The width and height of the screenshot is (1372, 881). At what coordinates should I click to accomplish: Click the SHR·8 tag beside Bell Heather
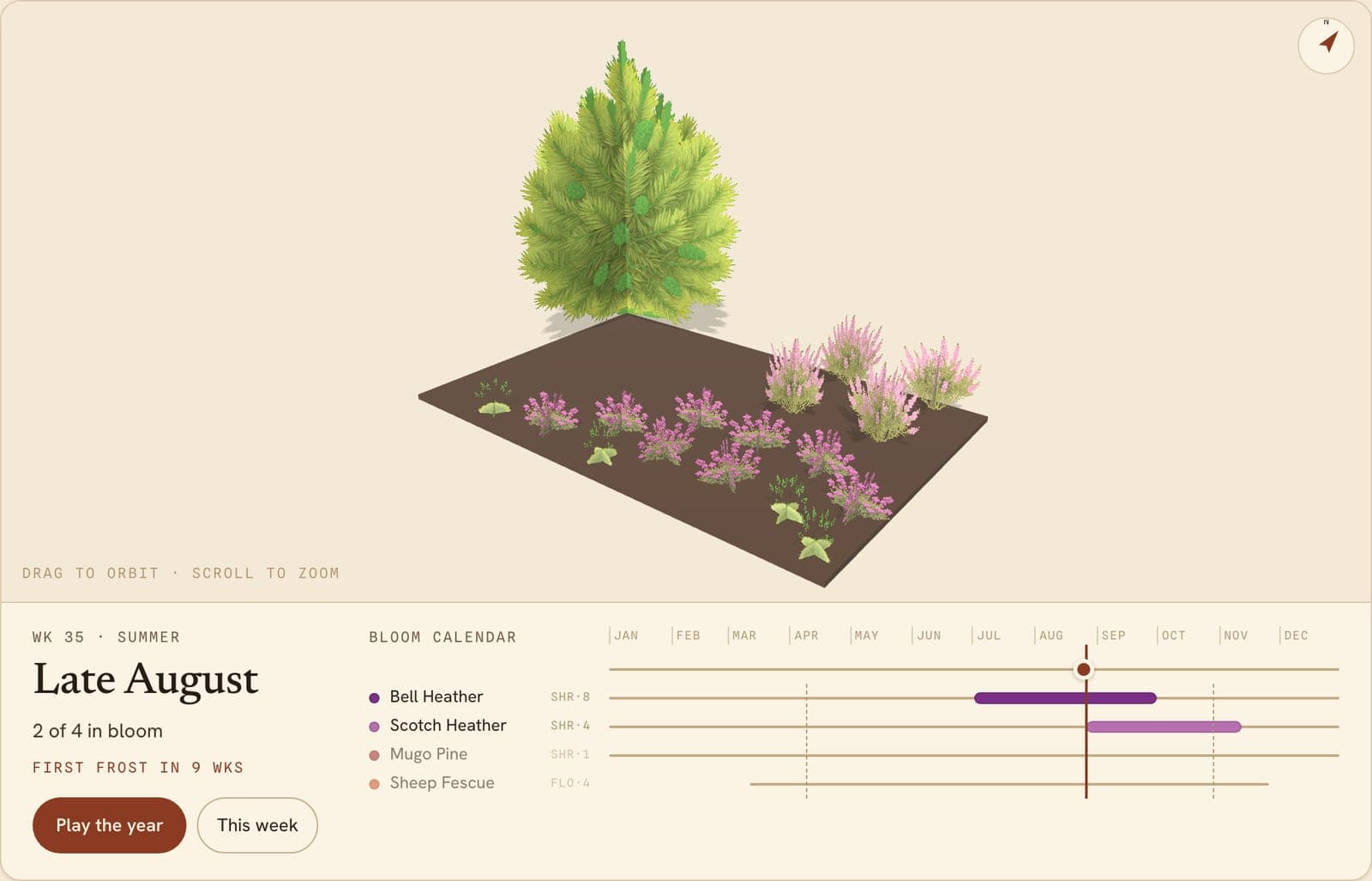[570, 697]
